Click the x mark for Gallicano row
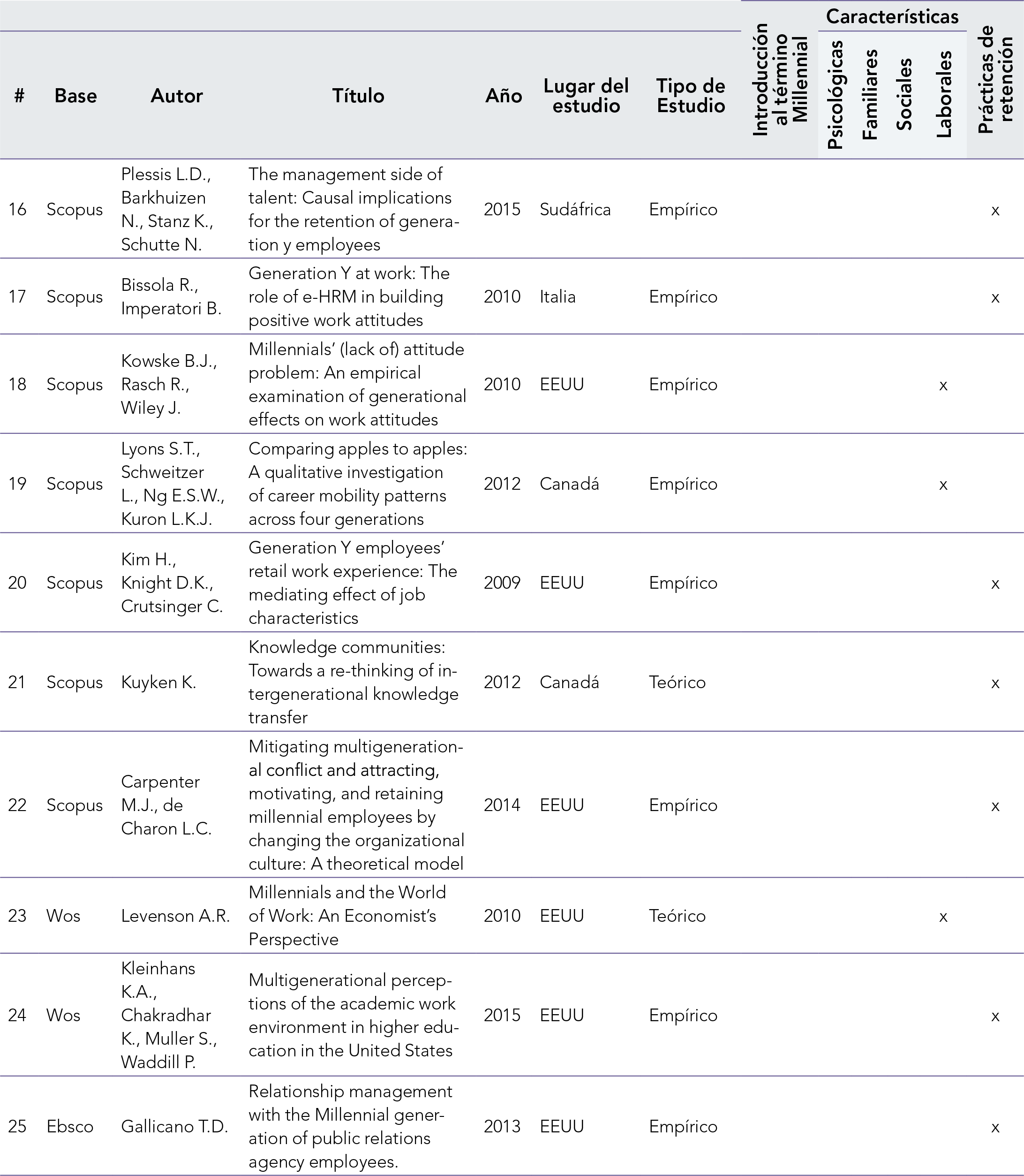 click(995, 1127)
